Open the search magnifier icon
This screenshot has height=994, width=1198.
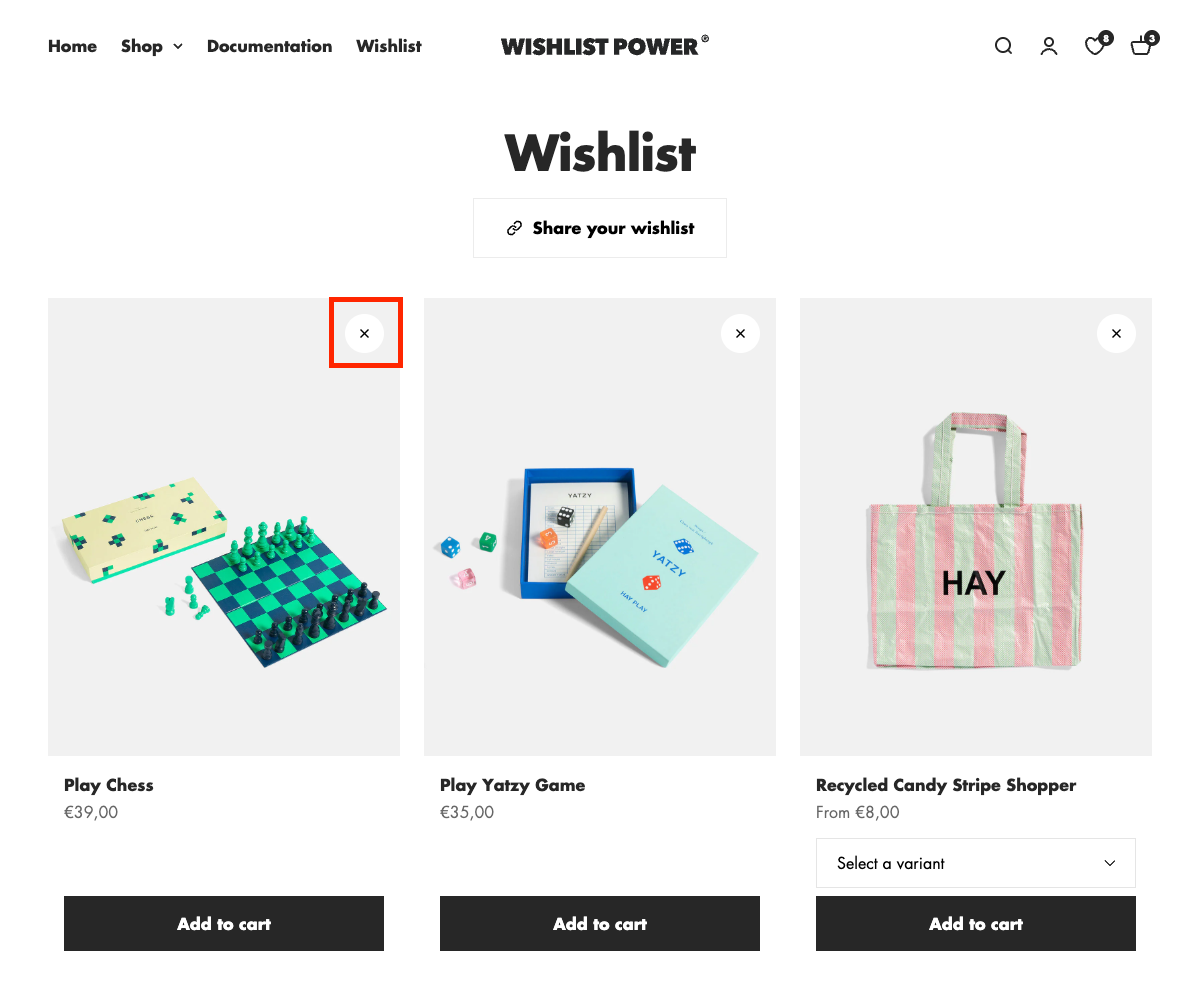[x=1003, y=46]
